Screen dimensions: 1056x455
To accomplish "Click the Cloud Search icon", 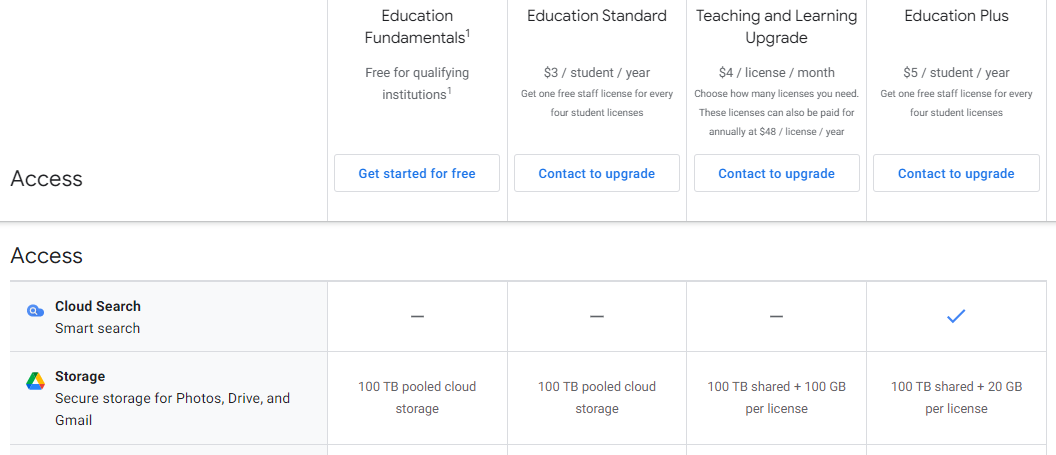I will coord(35,311).
